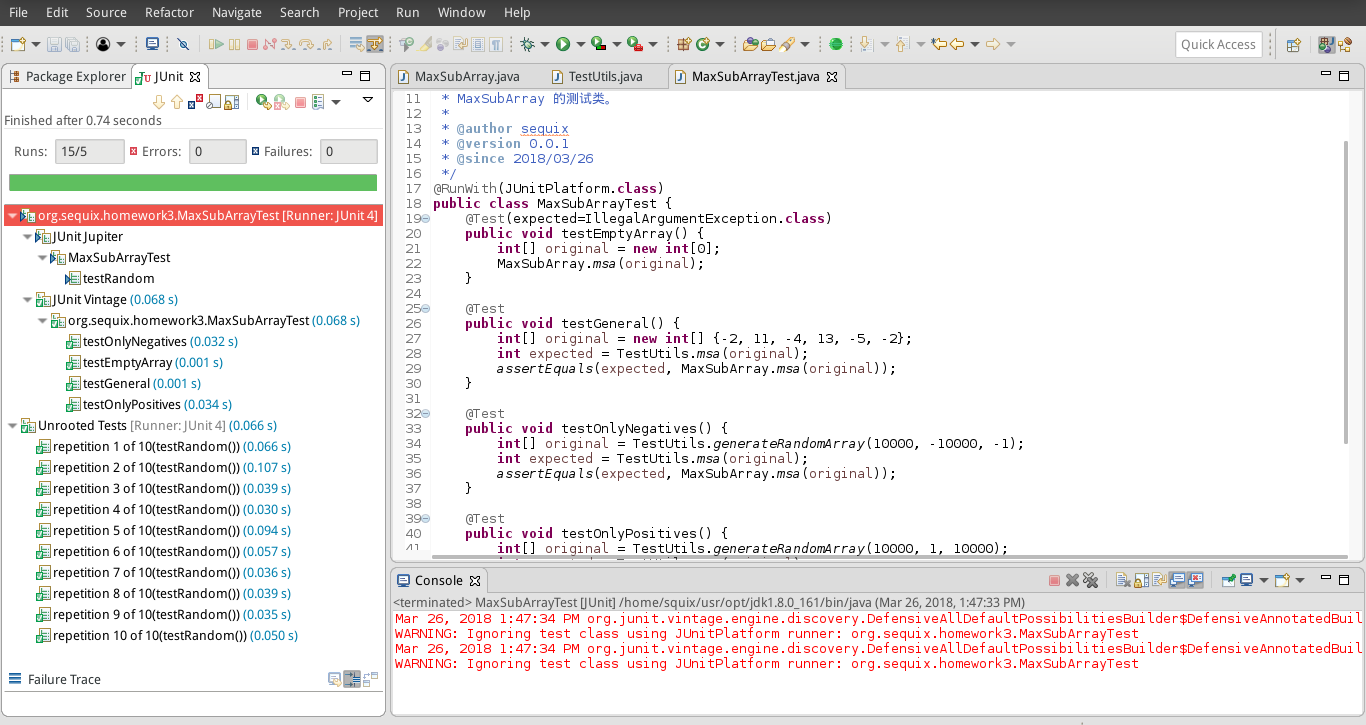Toggle Scroll Lock in Console toolbar
This screenshot has height=725, width=1366.
[x=1141, y=580]
